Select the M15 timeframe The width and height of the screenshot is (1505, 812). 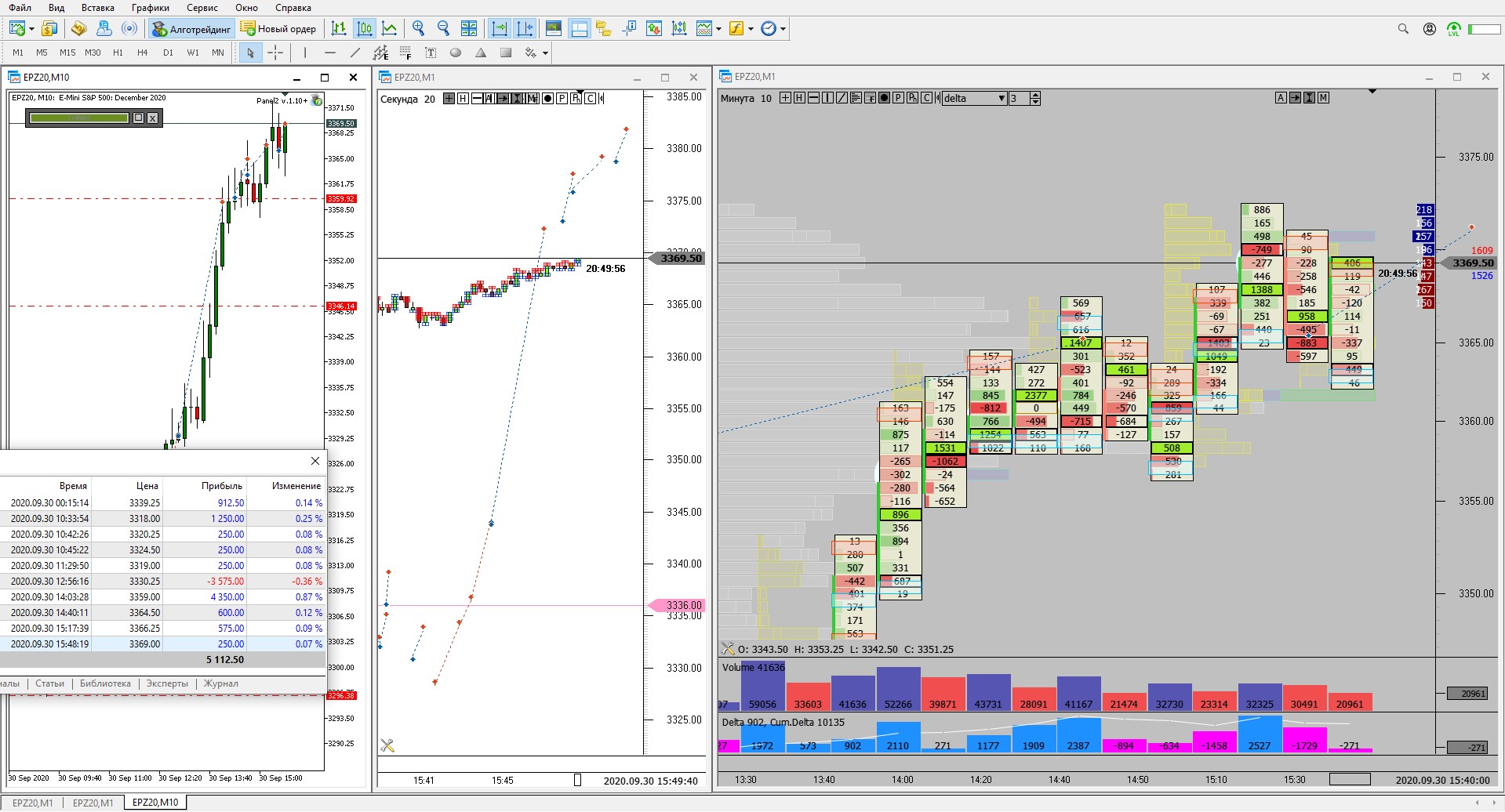click(x=67, y=53)
